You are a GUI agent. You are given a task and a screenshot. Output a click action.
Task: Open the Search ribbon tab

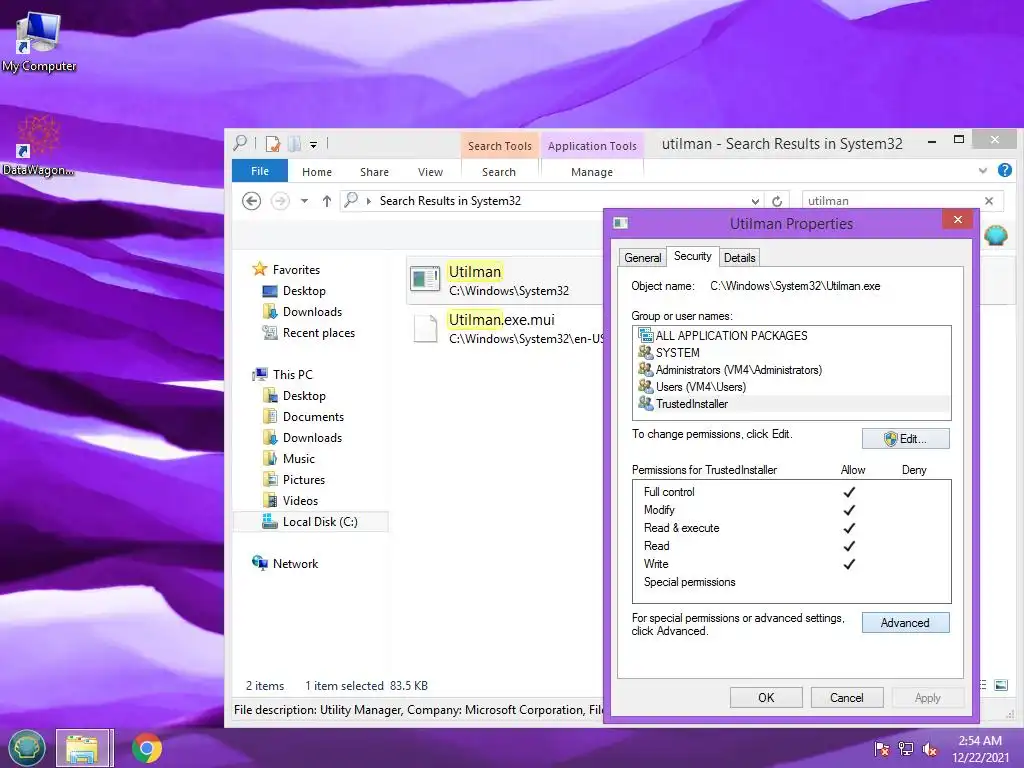[499, 172]
